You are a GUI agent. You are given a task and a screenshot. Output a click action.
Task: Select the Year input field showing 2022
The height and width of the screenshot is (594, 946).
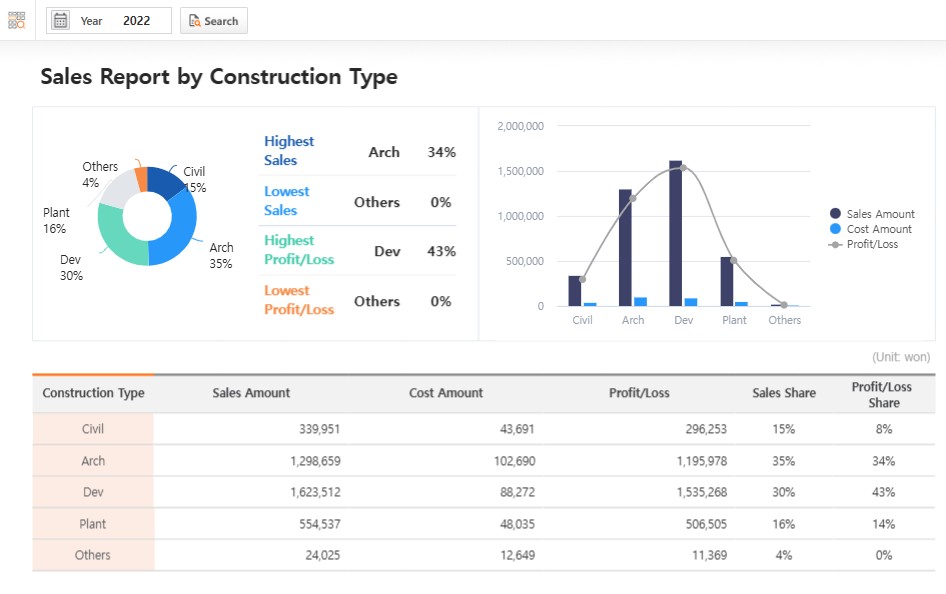tap(137, 19)
